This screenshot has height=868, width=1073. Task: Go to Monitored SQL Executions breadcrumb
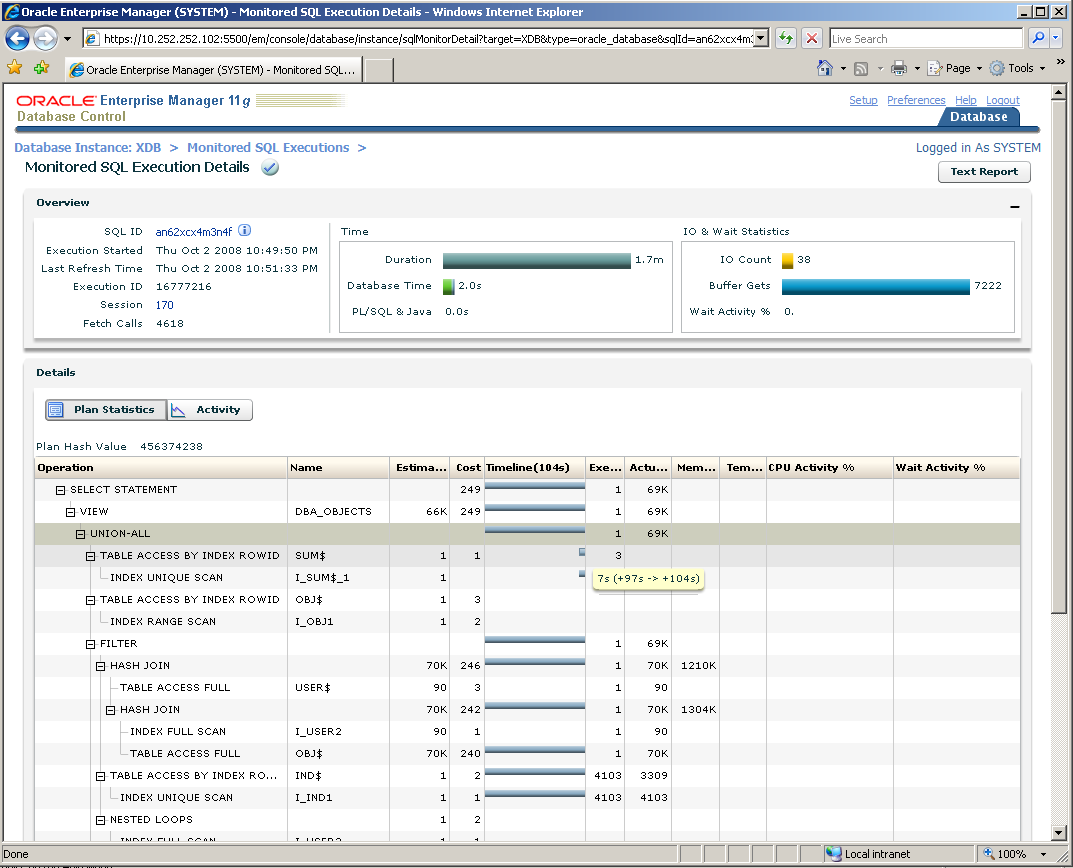pyautogui.click(x=268, y=147)
